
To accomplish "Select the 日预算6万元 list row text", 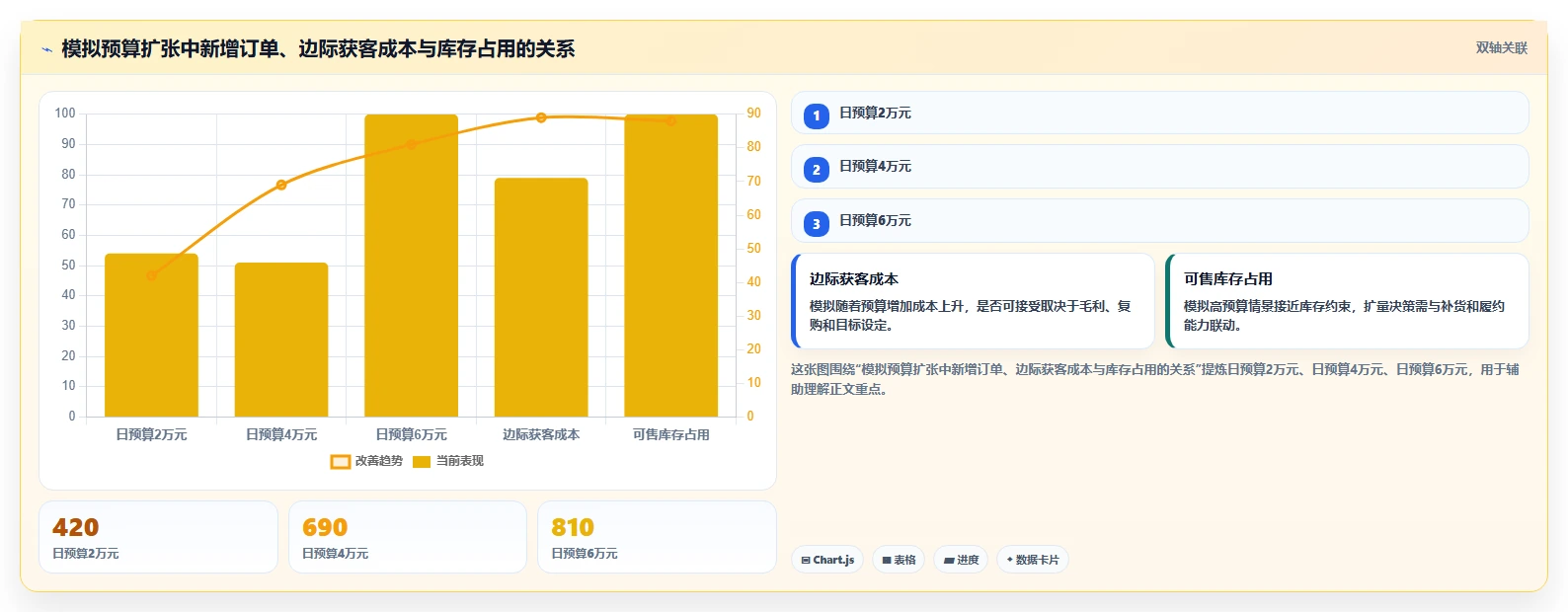I will coord(875,221).
